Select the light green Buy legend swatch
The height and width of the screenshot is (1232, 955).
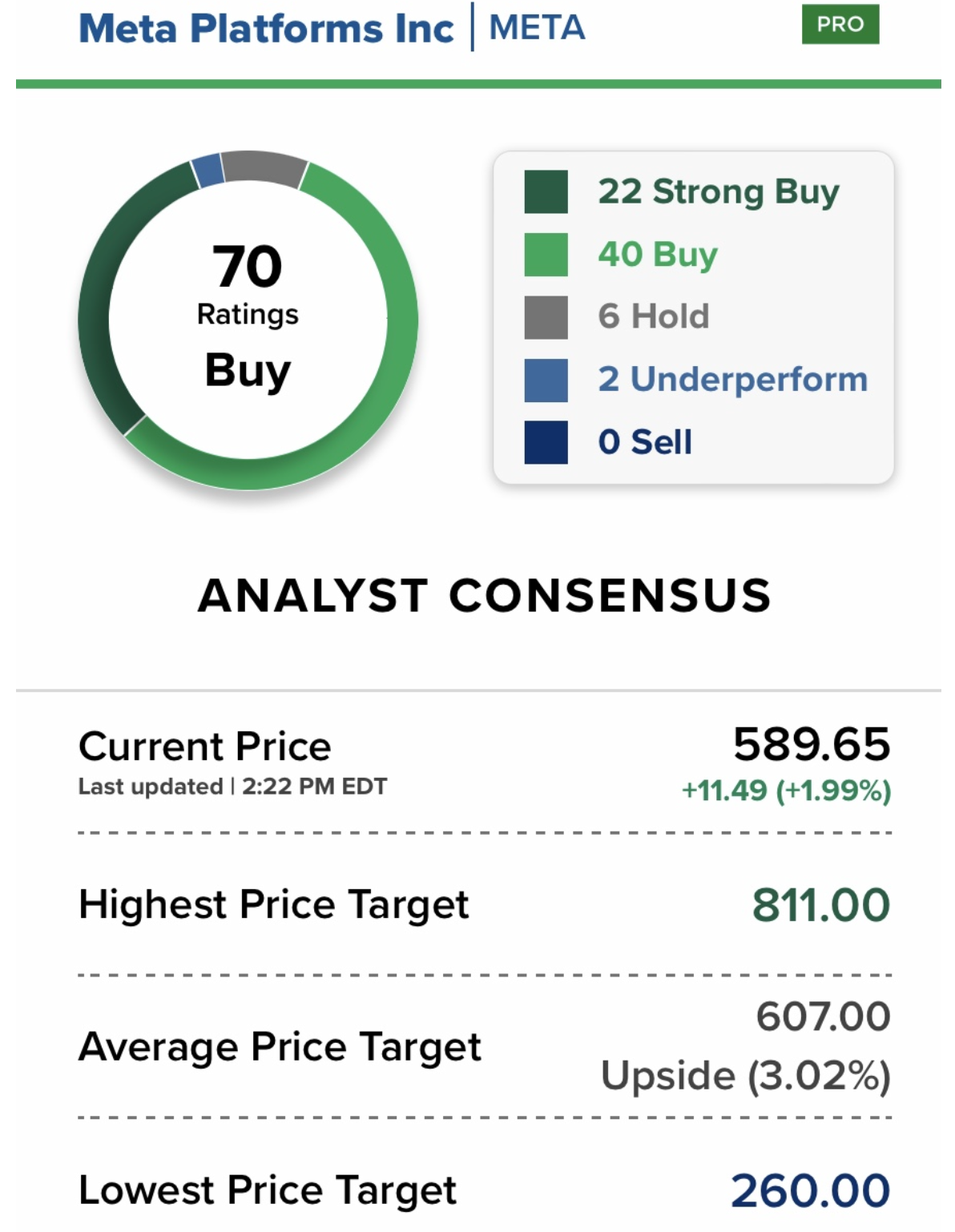click(x=546, y=255)
